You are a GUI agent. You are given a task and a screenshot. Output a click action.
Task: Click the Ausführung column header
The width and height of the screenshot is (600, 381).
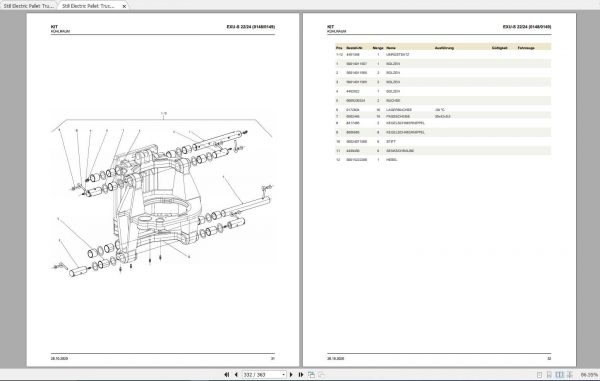pos(444,48)
